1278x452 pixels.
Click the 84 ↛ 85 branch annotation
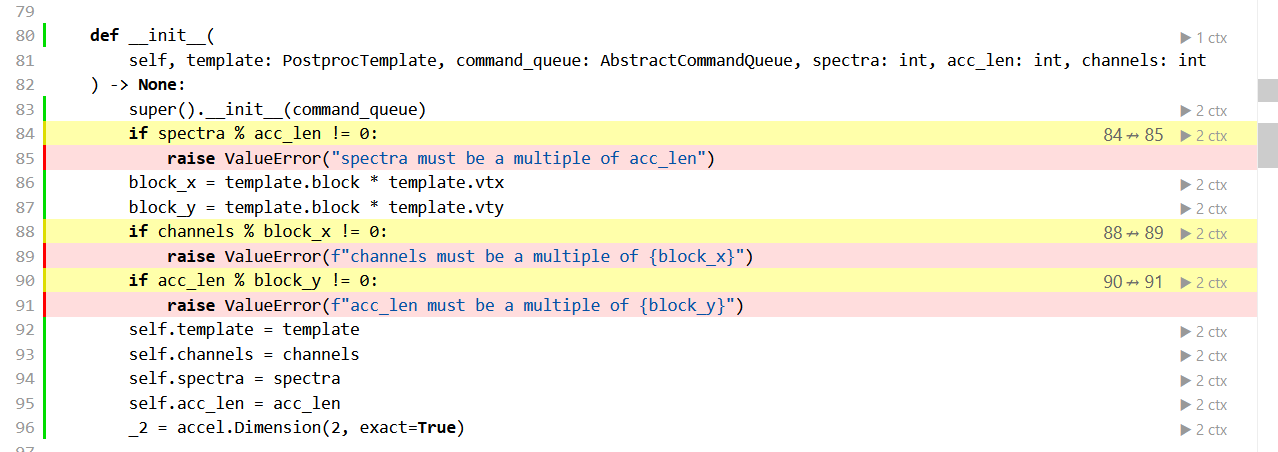click(1133, 136)
